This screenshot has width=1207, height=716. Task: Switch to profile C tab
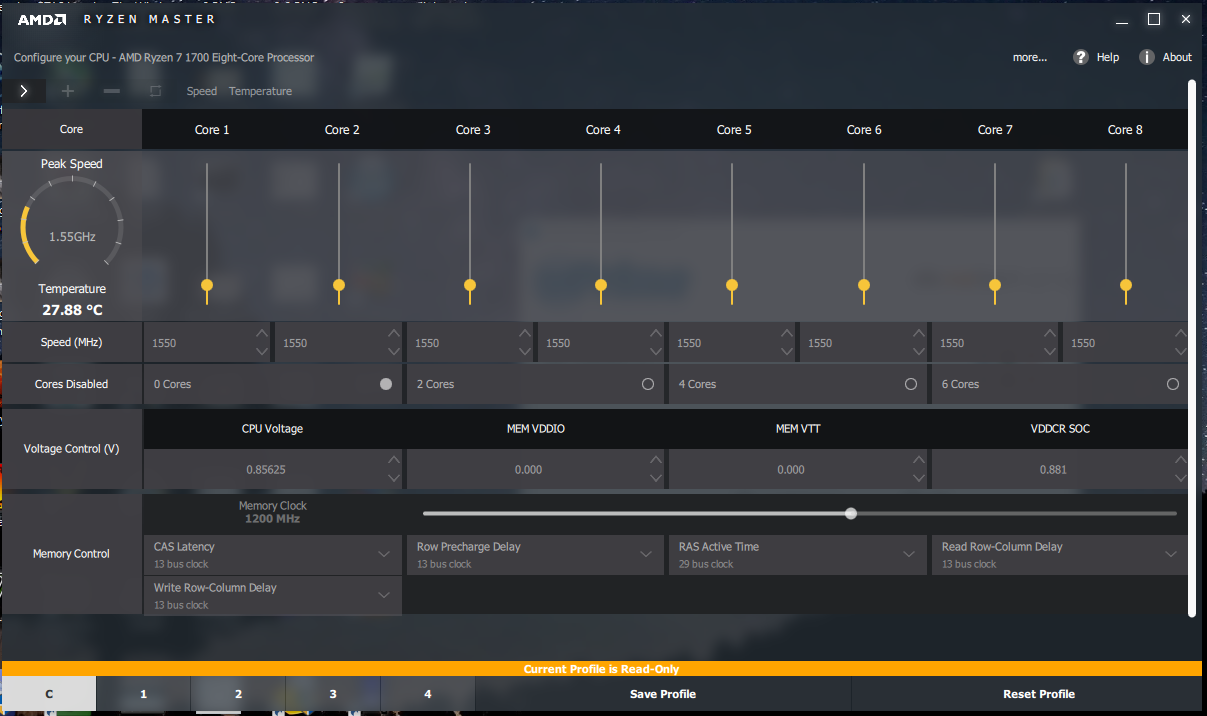(x=49, y=694)
